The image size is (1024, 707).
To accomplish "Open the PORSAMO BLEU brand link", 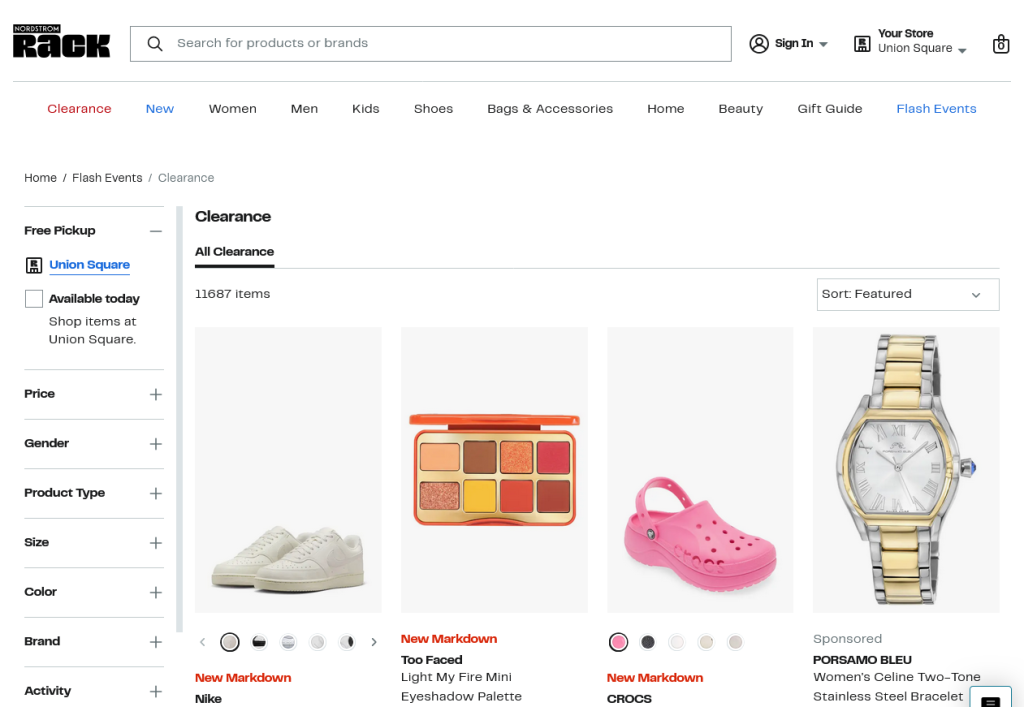I will tap(862, 660).
